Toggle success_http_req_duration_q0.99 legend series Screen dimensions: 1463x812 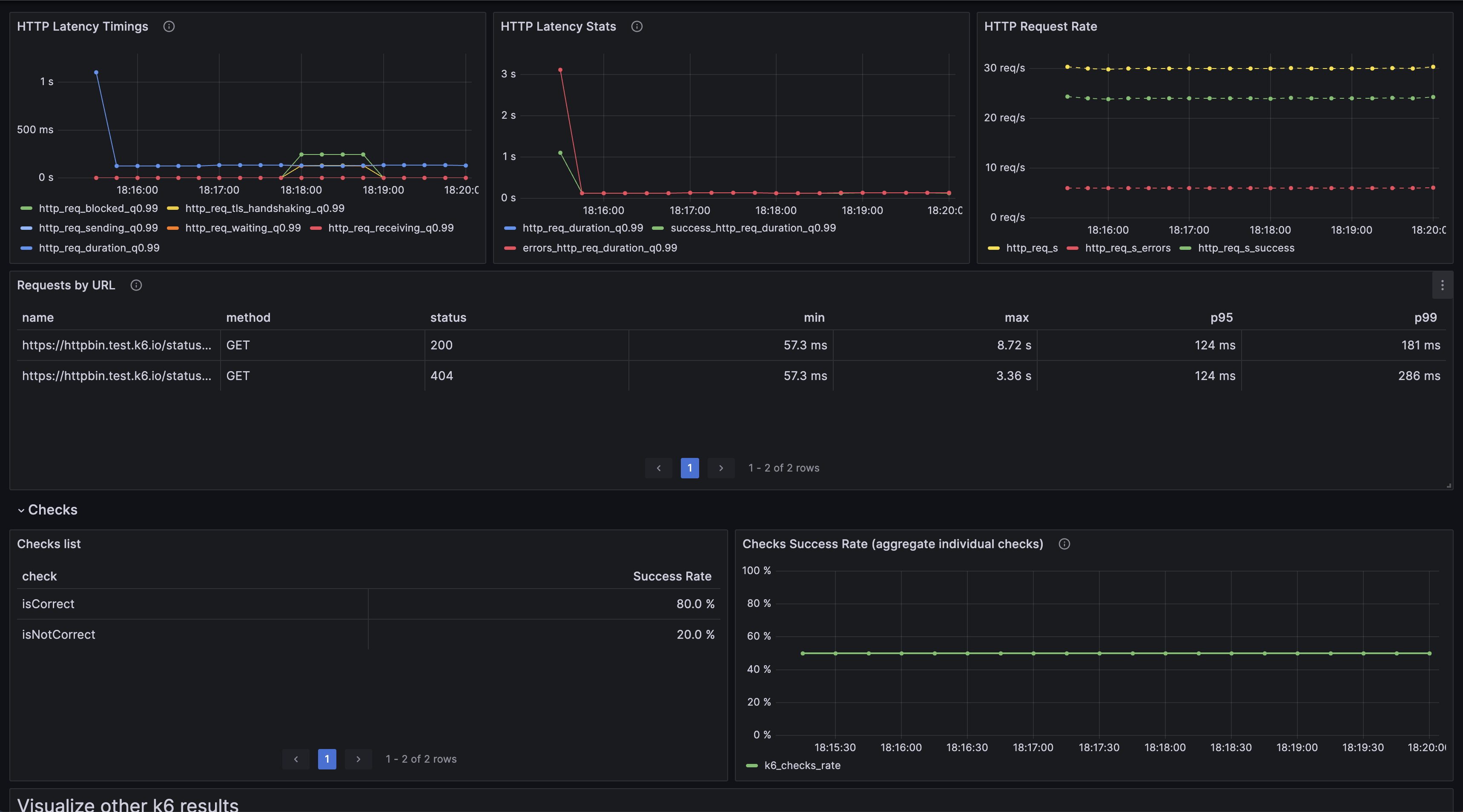[x=752, y=228]
